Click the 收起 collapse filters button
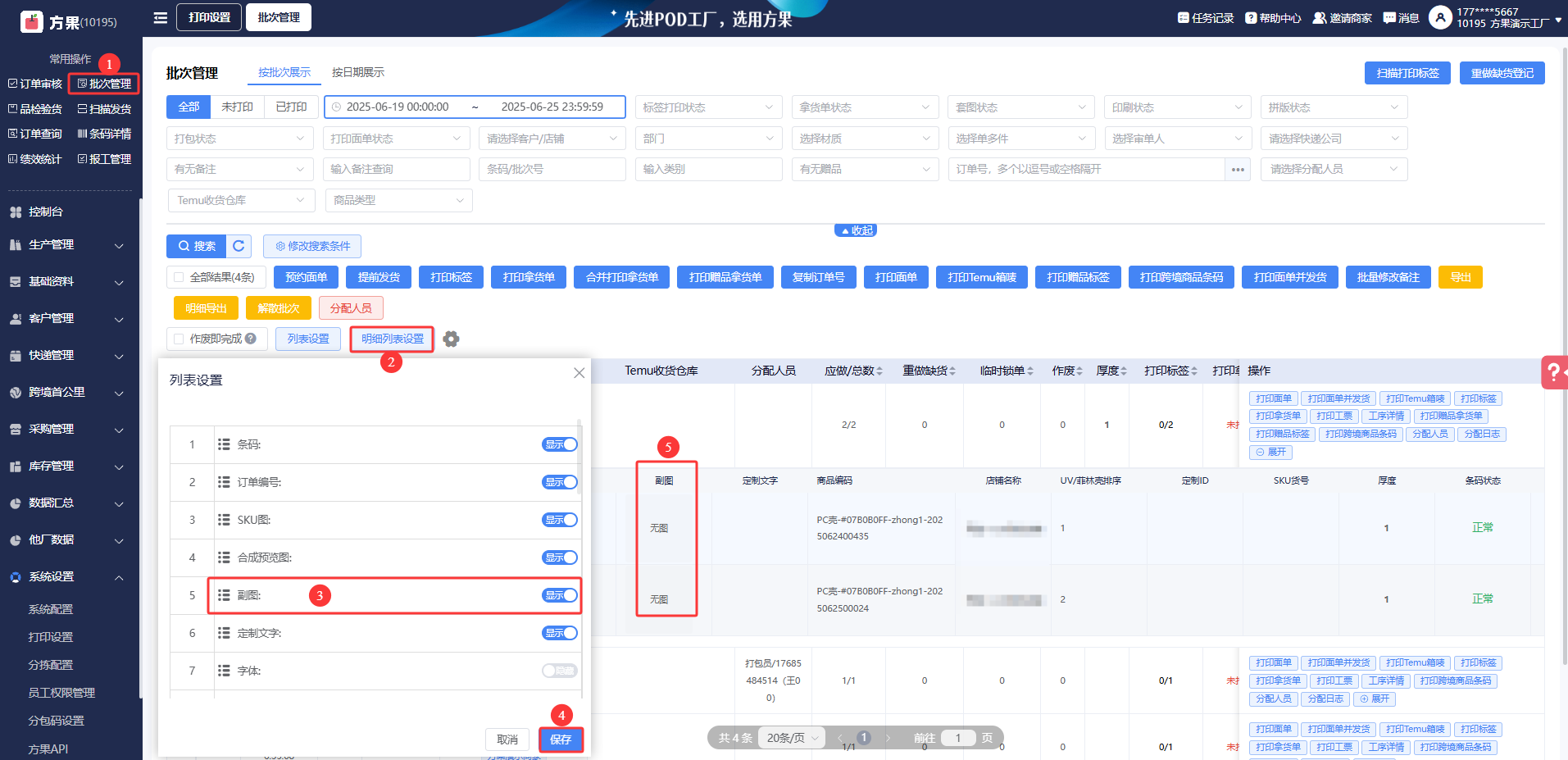Image resolution: width=1568 pixels, height=760 pixels. pos(856,230)
